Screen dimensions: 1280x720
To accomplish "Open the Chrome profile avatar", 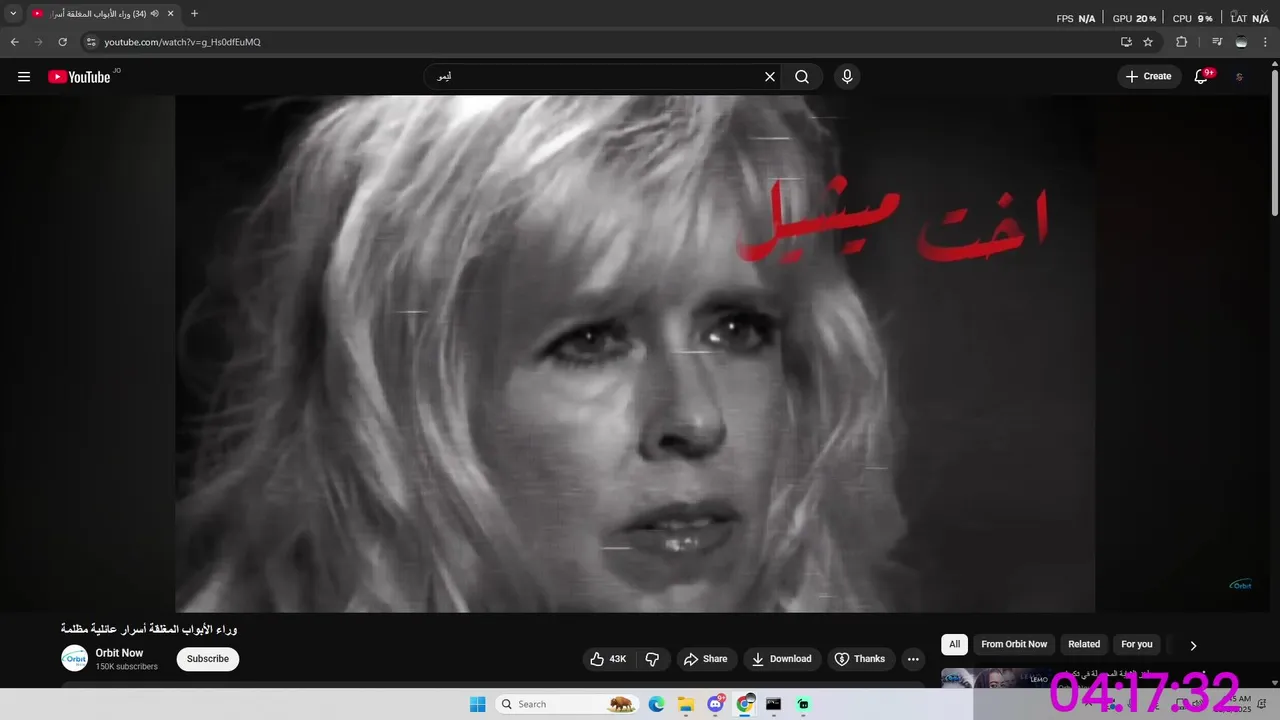I will coord(1241,42).
